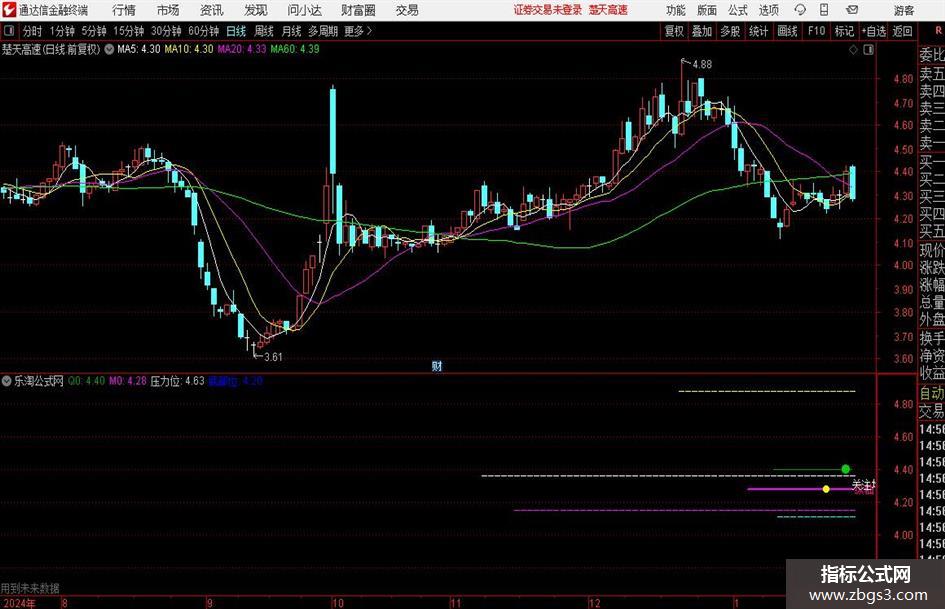Open the 发现 menu
Viewport: 945px width, 609px height.
256,10
